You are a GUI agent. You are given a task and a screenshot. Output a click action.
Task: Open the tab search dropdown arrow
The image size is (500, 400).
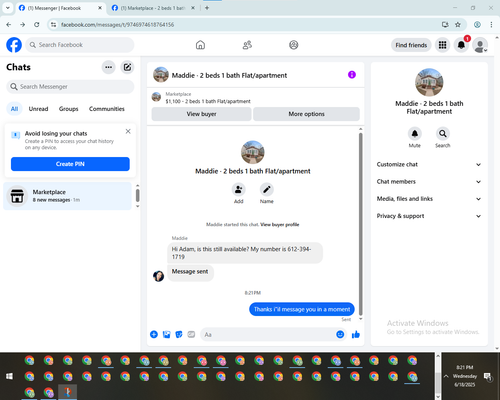pos(8,8)
